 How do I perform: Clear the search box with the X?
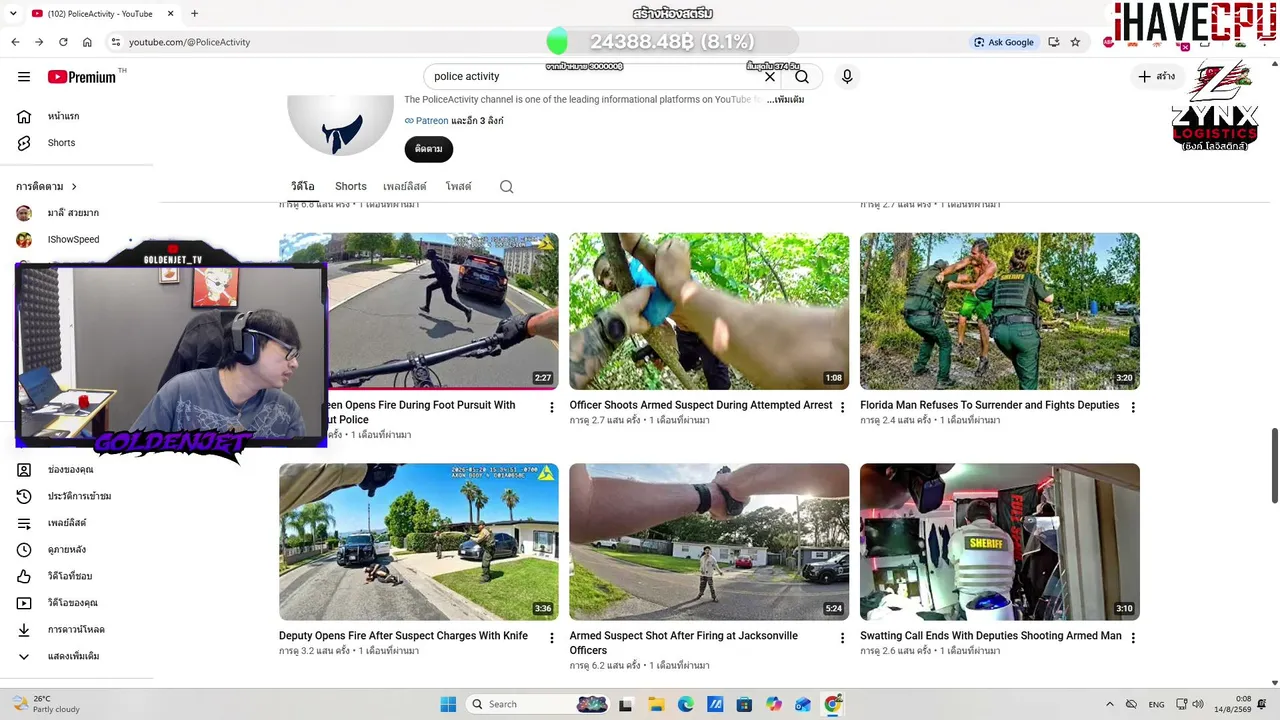pyautogui.click(x=770, y=77)
